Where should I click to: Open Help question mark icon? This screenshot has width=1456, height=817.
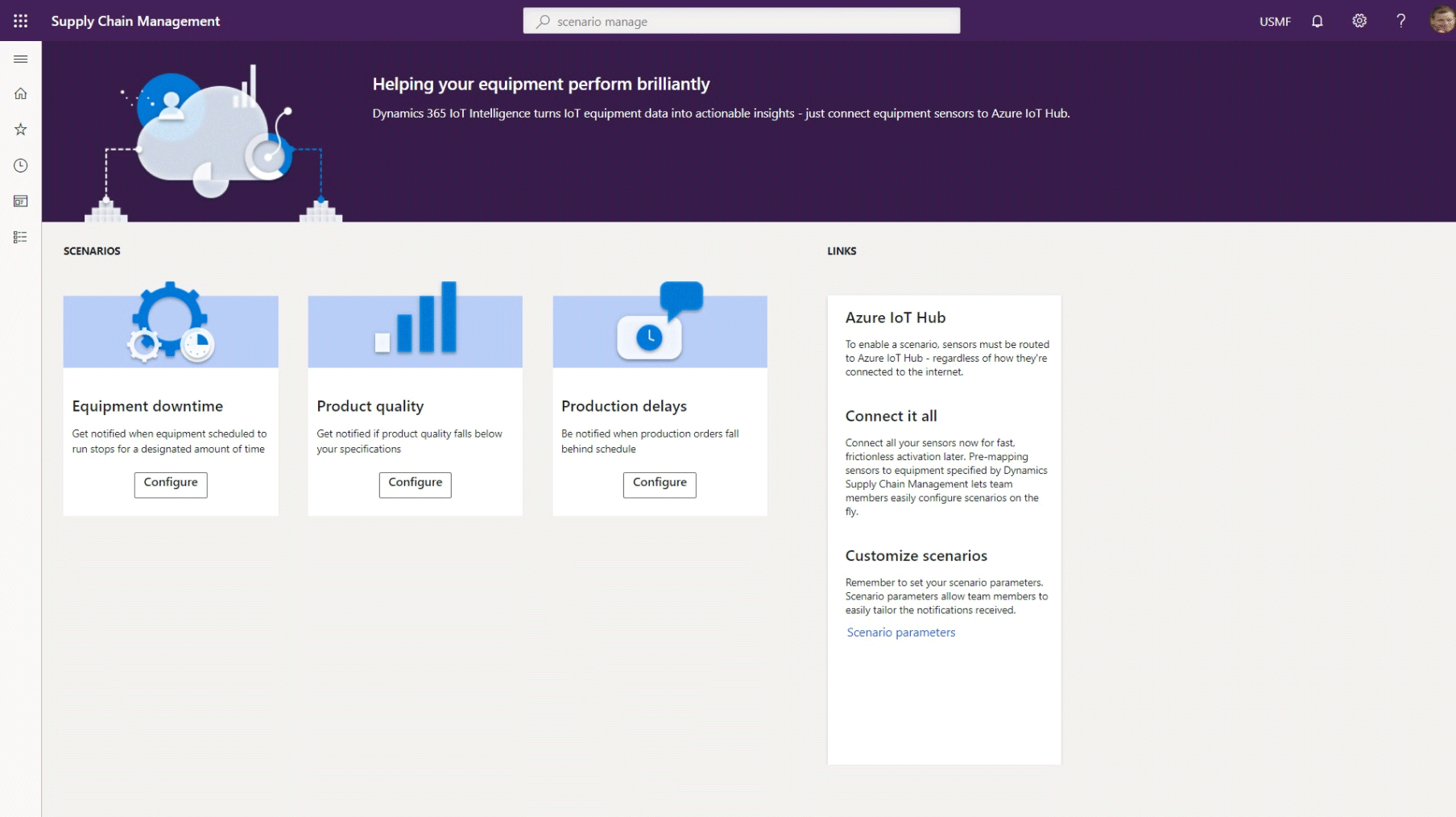point(1401,21)
